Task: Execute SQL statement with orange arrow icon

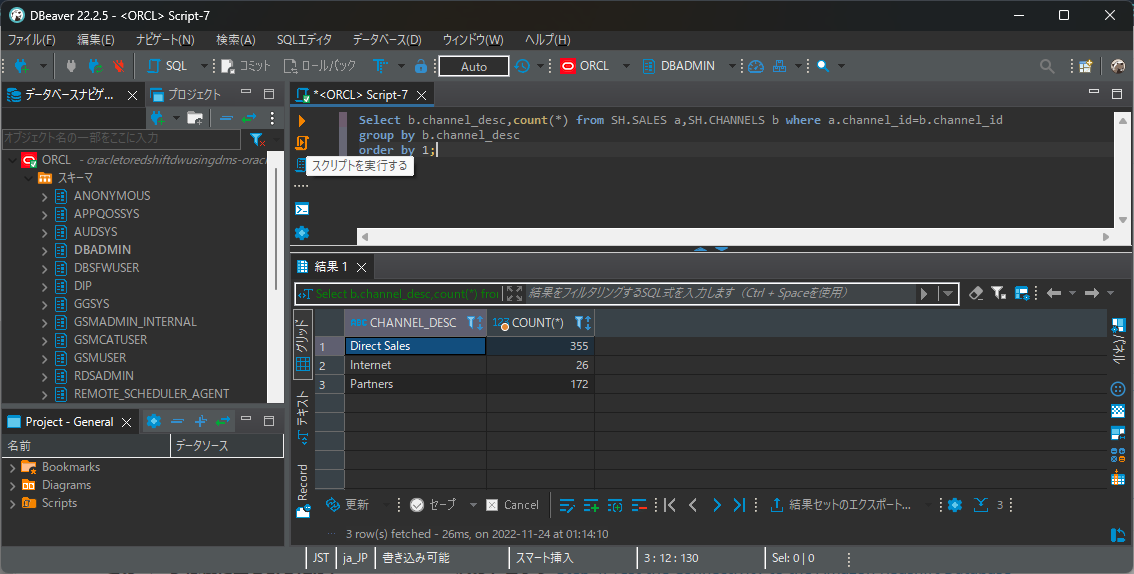Action: 302,121
